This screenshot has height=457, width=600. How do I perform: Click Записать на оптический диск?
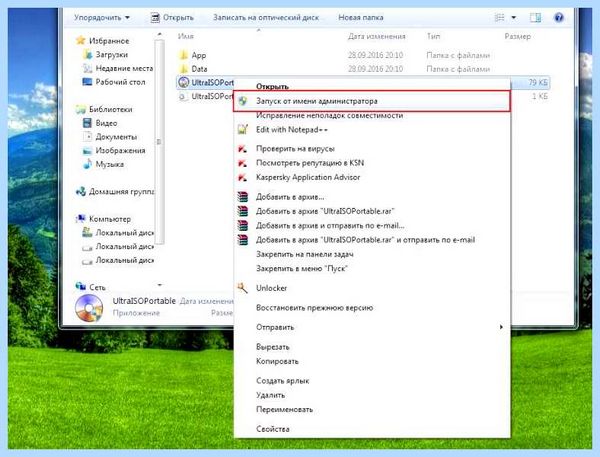coord(266,17)
